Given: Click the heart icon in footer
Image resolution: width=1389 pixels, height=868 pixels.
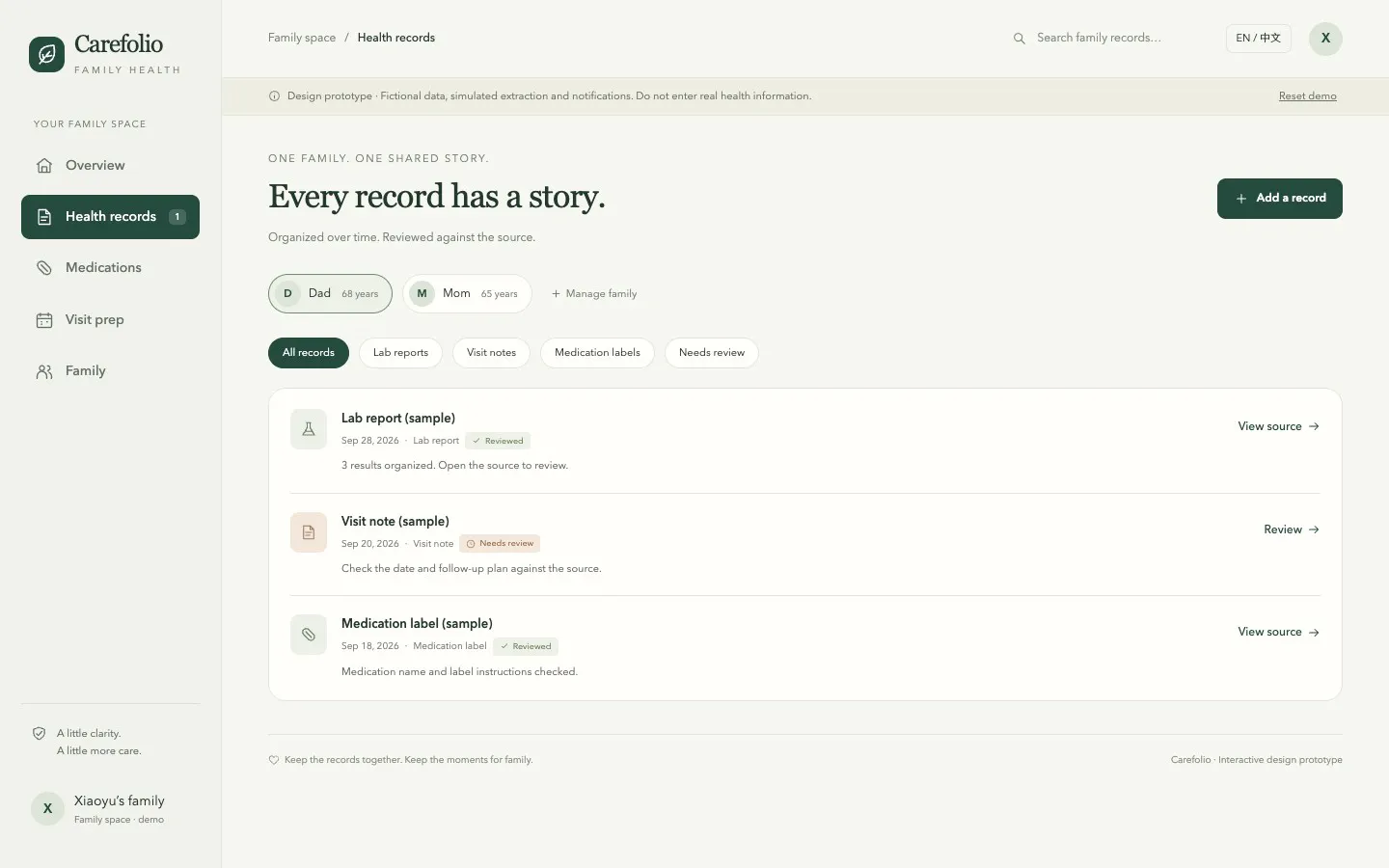Looking at the screenshot, I should (x=274, y=760).
